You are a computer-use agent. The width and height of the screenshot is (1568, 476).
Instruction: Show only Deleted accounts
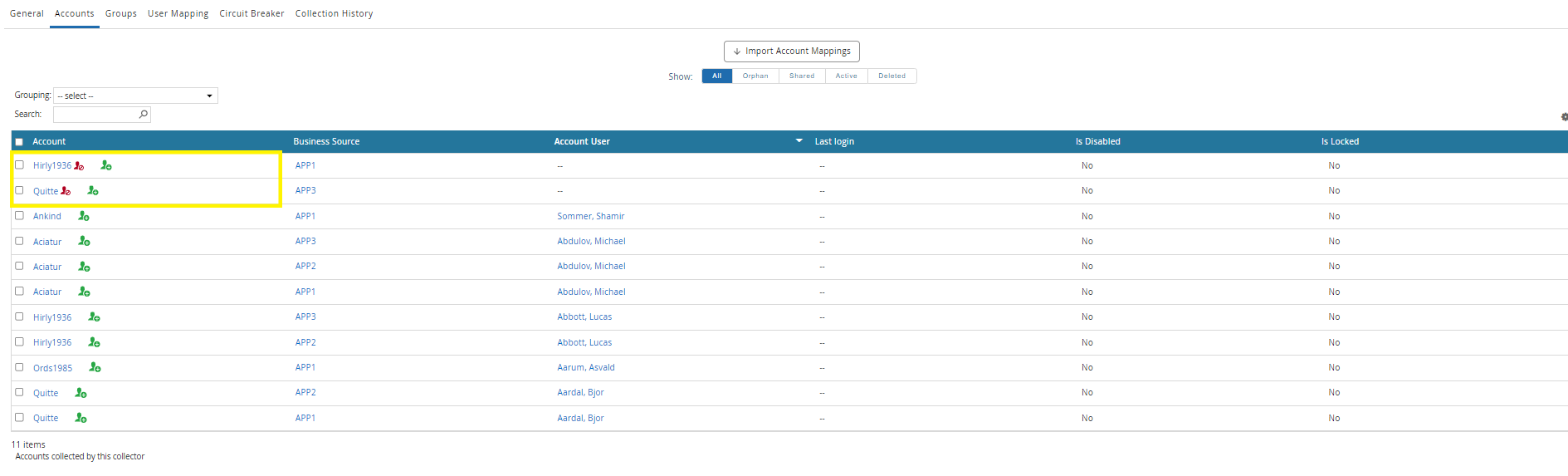click(x=891, y=76)
